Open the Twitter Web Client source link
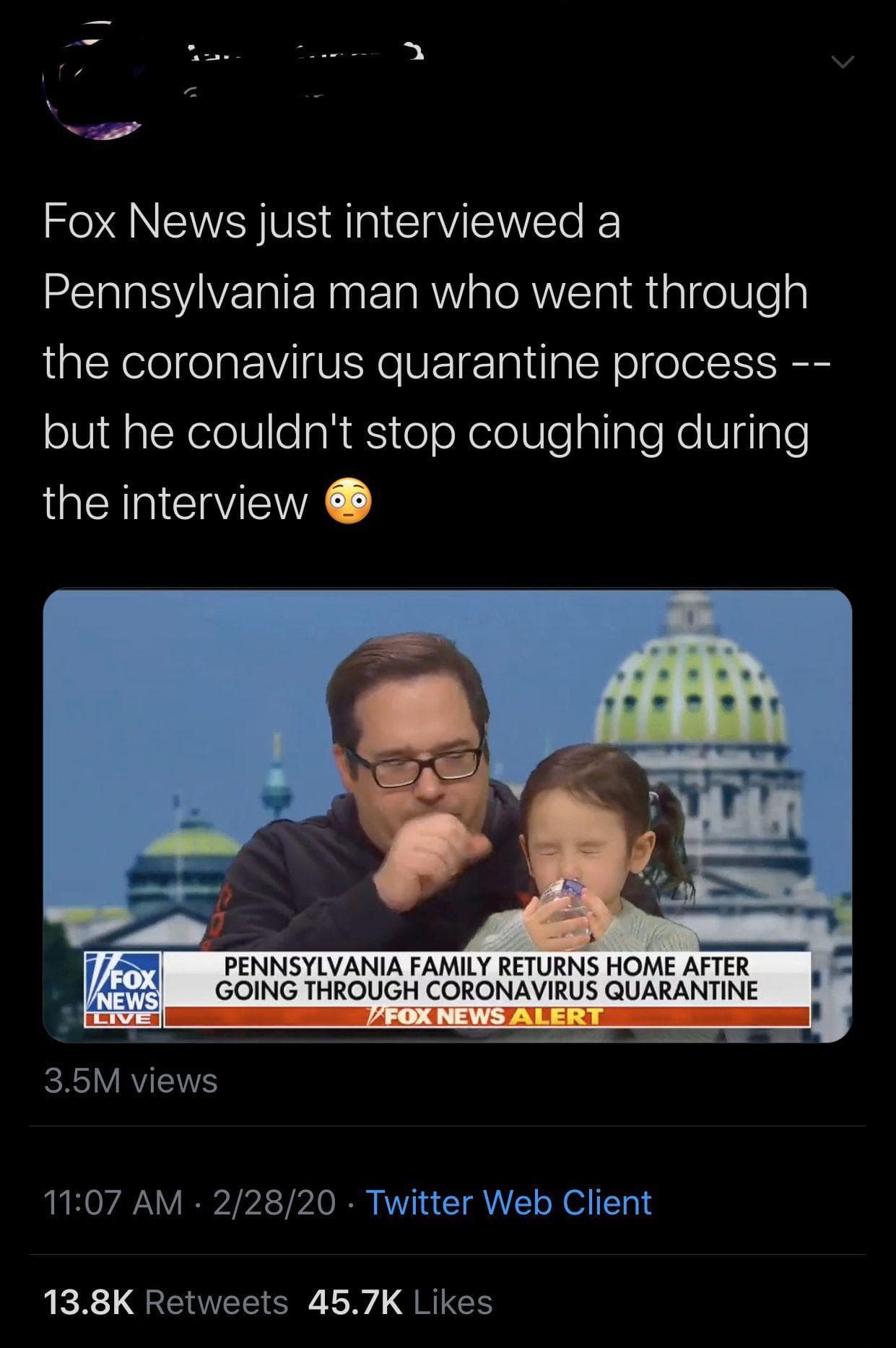896x1348 pixels. coord(509,1202)
